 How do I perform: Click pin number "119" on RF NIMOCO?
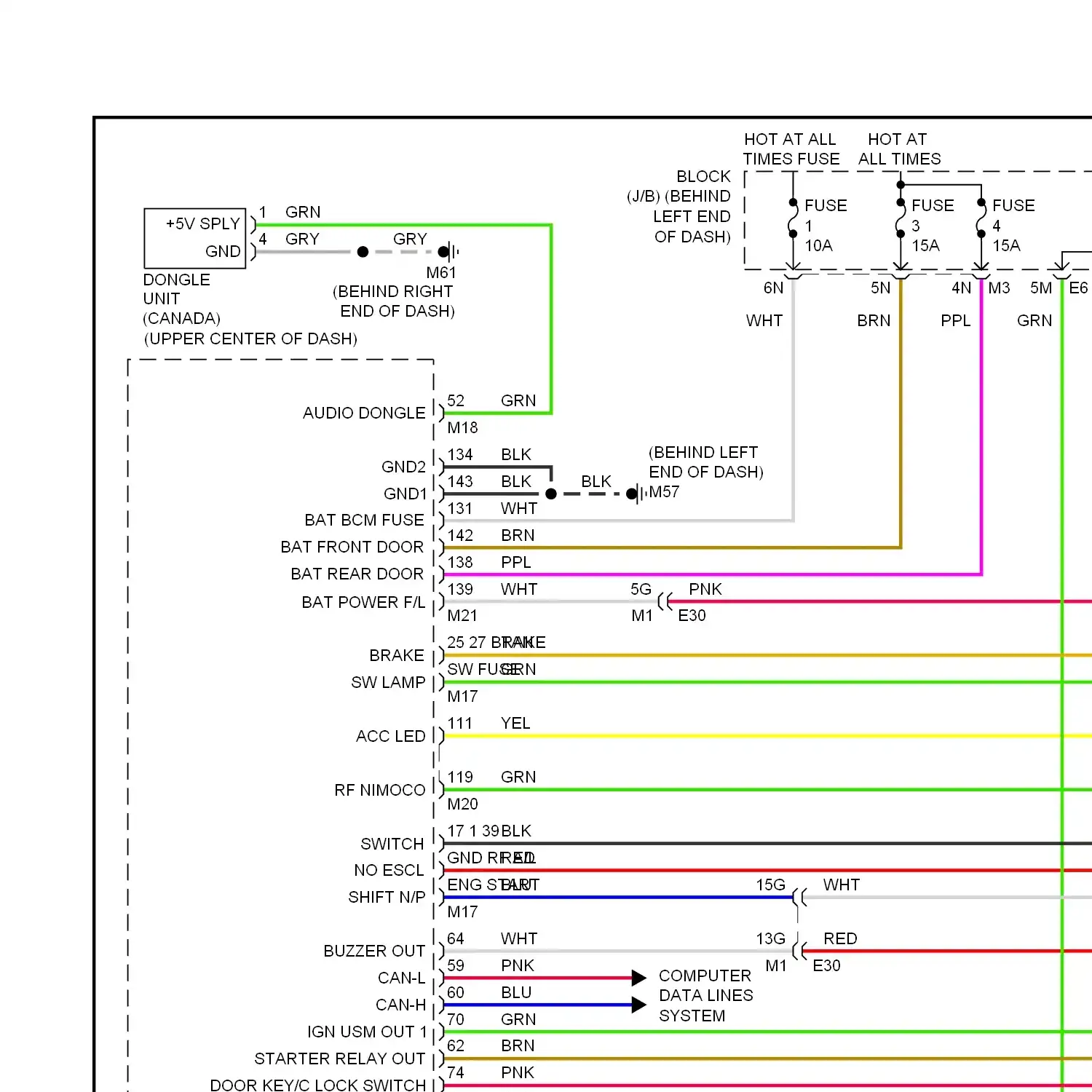pyautogui.click(x=460, y=778)
